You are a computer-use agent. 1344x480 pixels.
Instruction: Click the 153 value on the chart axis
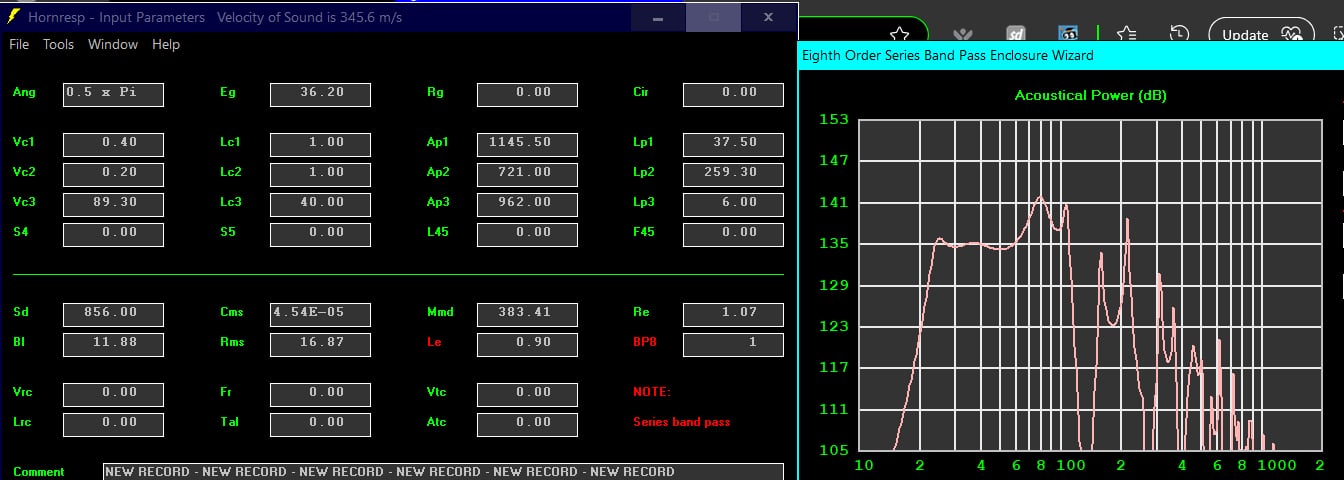[833, 119]
